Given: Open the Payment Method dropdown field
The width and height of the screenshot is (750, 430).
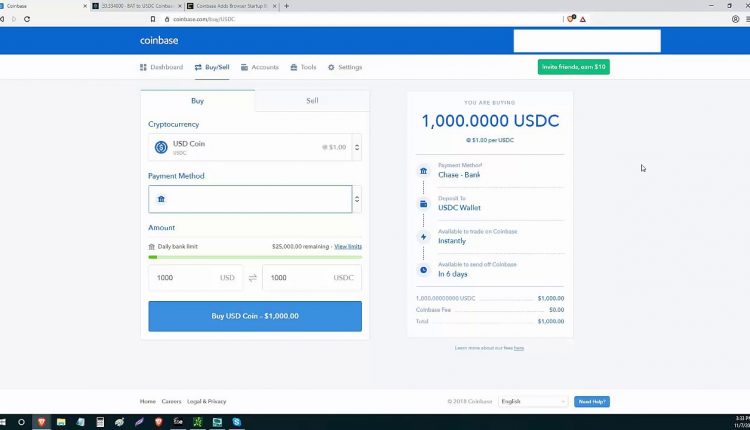Looking at the screenshot, I should tap(250, 199).
